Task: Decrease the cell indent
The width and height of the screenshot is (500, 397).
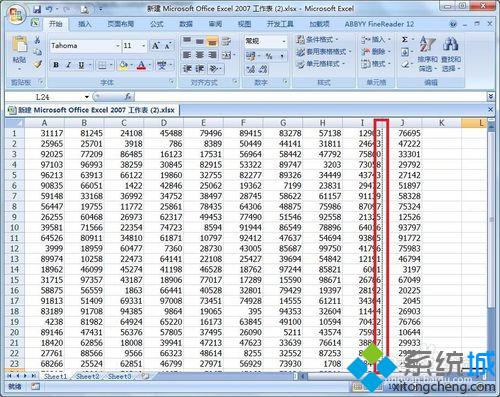Action: (187, 69)
